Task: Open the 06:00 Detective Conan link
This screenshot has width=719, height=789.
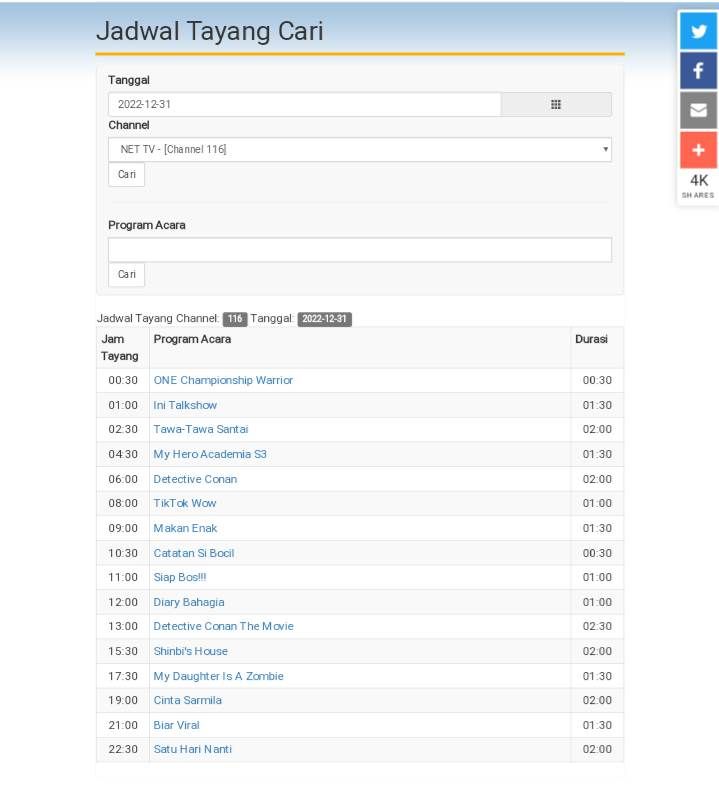Action: (x=195, y=479)
